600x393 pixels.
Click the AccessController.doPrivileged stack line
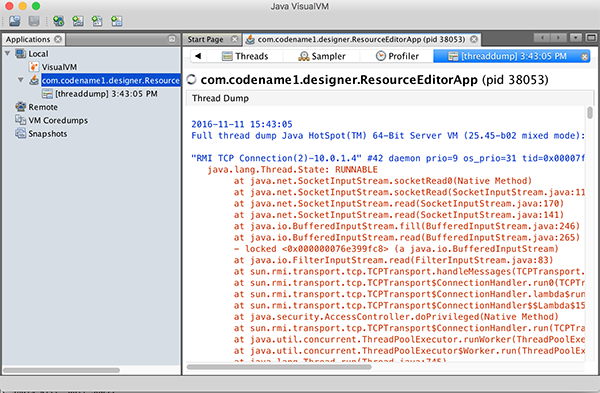click(396, 317)
